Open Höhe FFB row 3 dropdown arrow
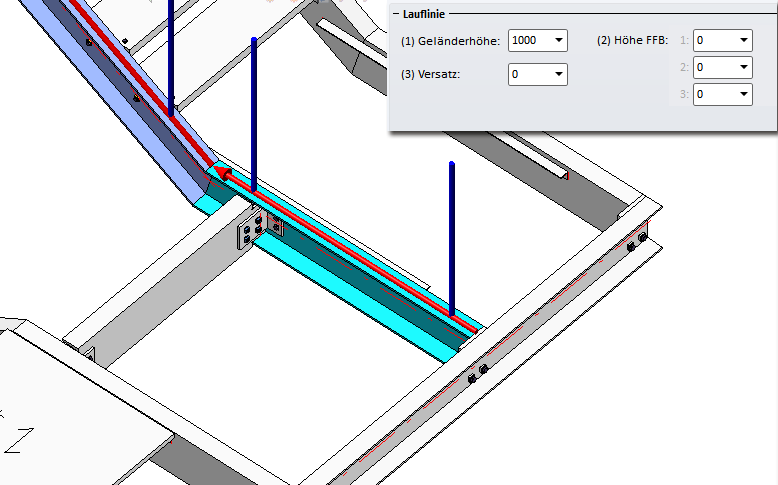This screenshot has width=778, height=485. (x=744, y=94)
